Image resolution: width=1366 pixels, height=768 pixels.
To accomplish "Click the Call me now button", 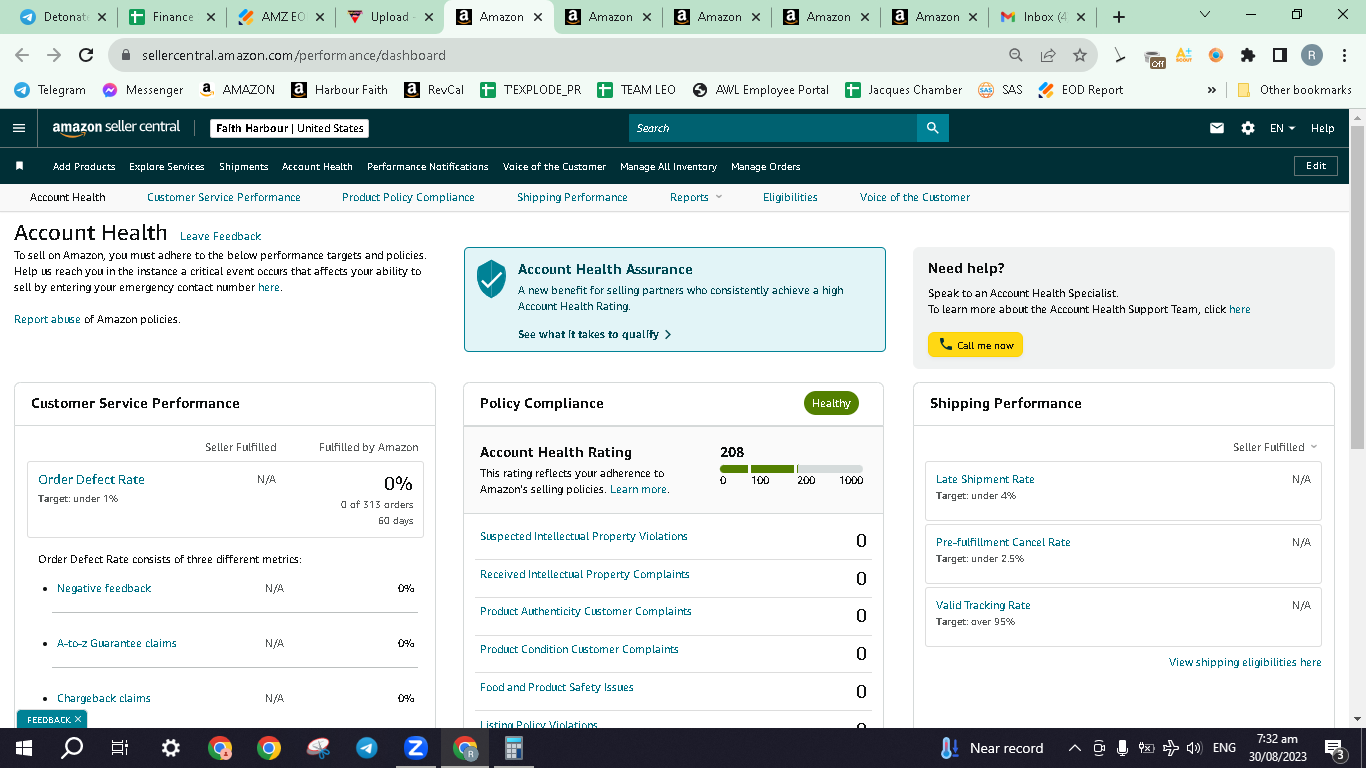I will click(975, 345).
